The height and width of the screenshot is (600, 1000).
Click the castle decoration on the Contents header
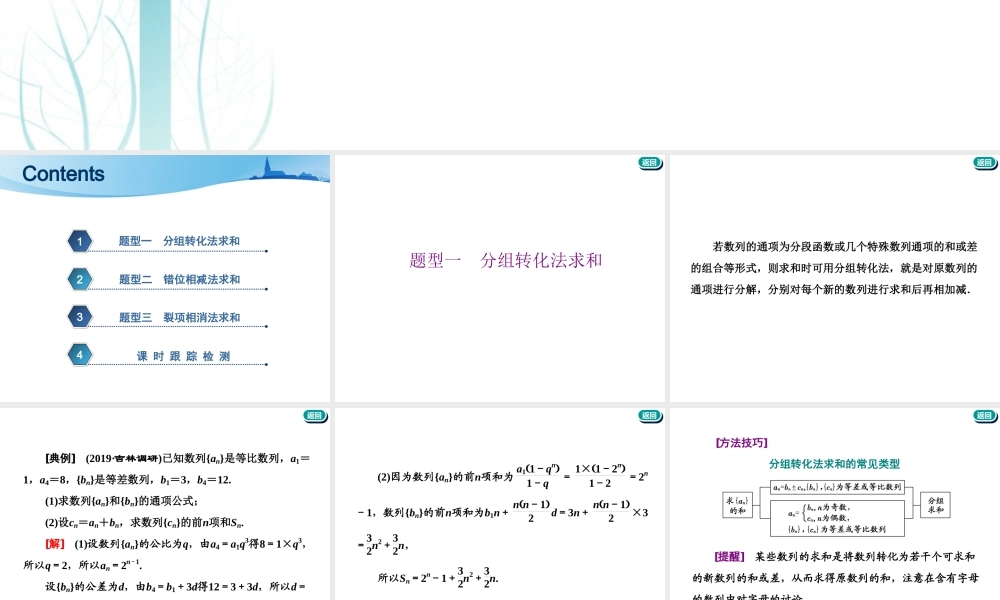coord(270,170)
